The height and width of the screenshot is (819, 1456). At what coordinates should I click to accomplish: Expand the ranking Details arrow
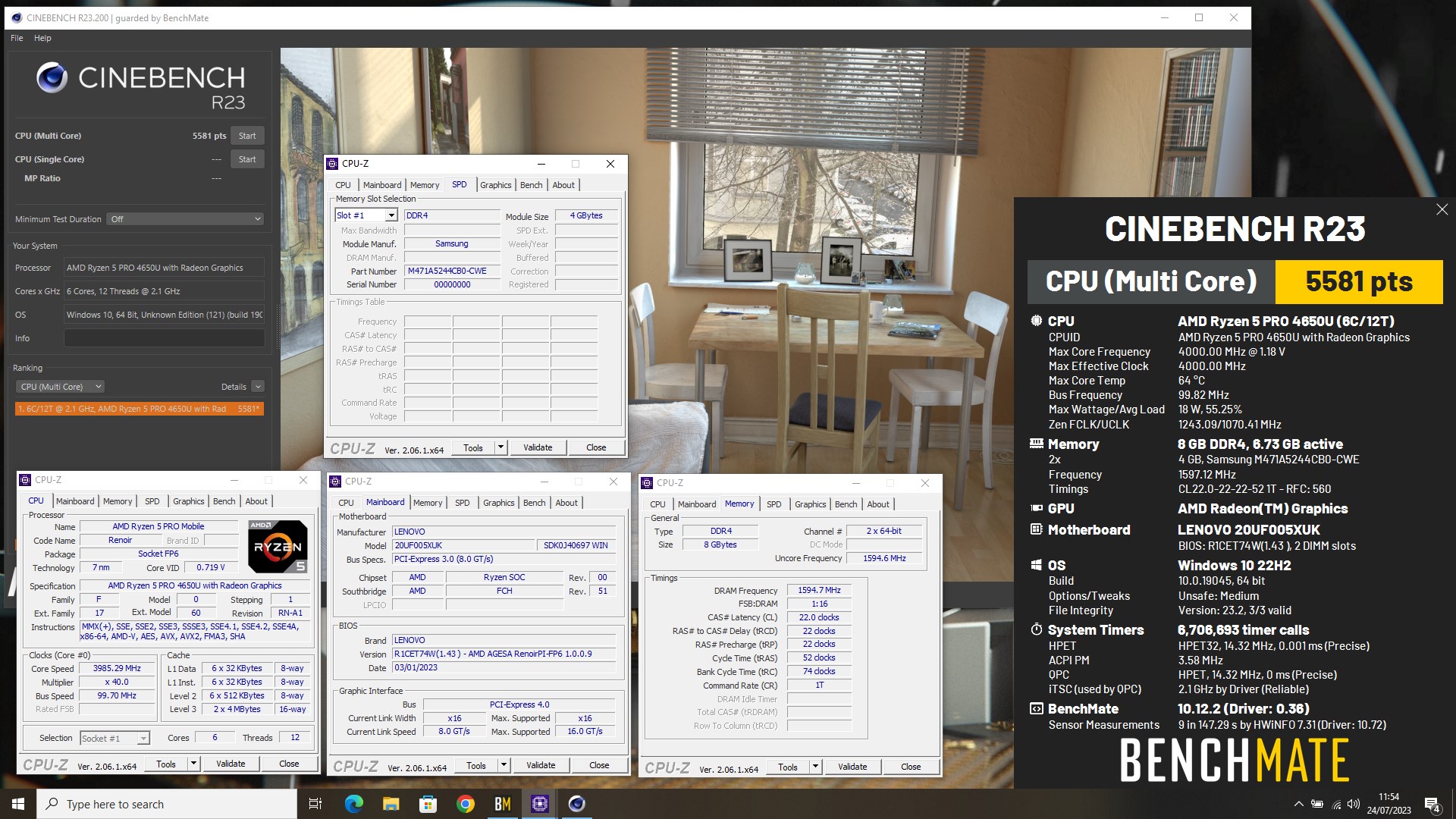[258, 387]
